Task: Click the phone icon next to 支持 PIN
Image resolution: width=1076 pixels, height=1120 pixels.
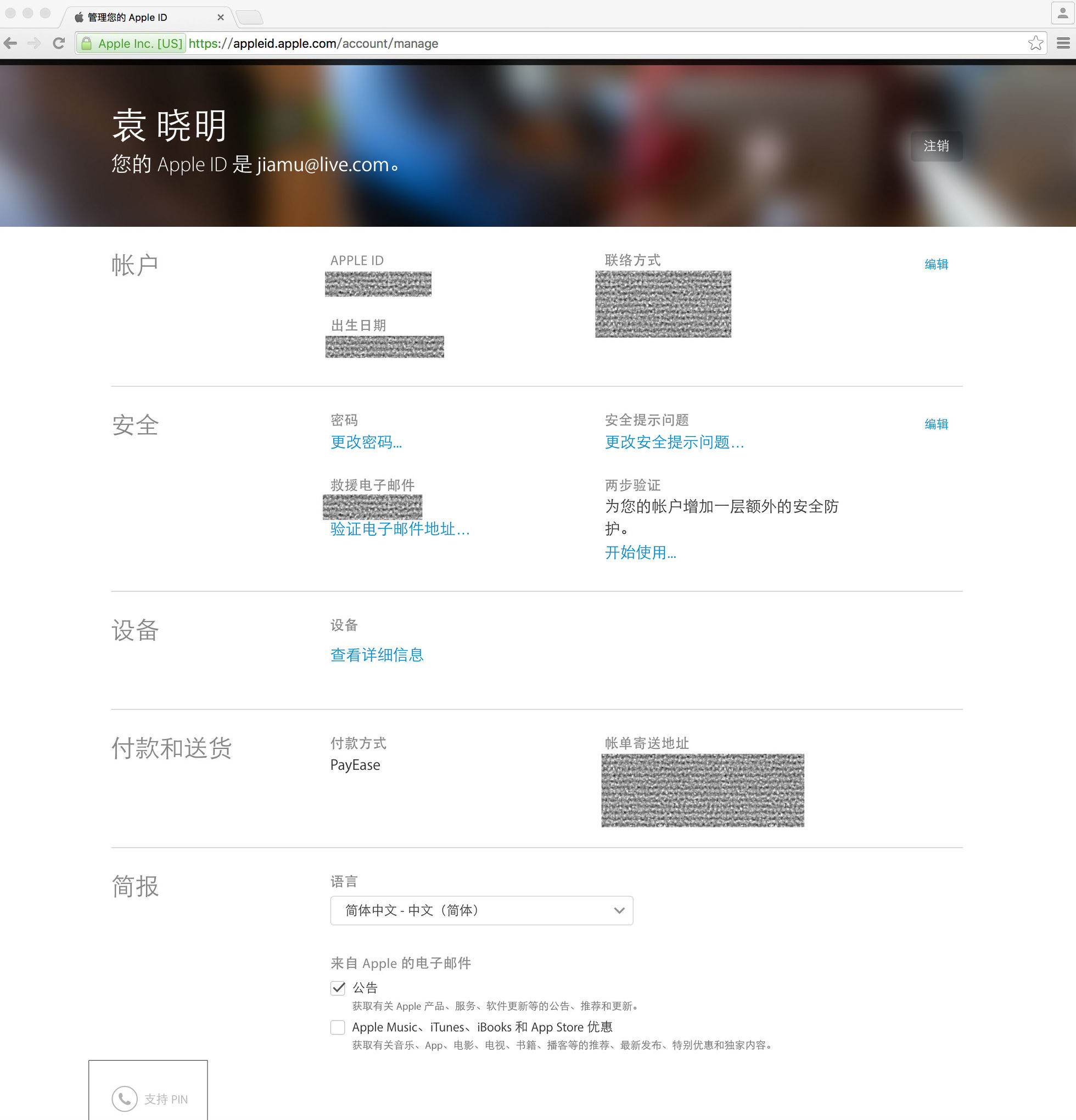Action: point(125,1098)
